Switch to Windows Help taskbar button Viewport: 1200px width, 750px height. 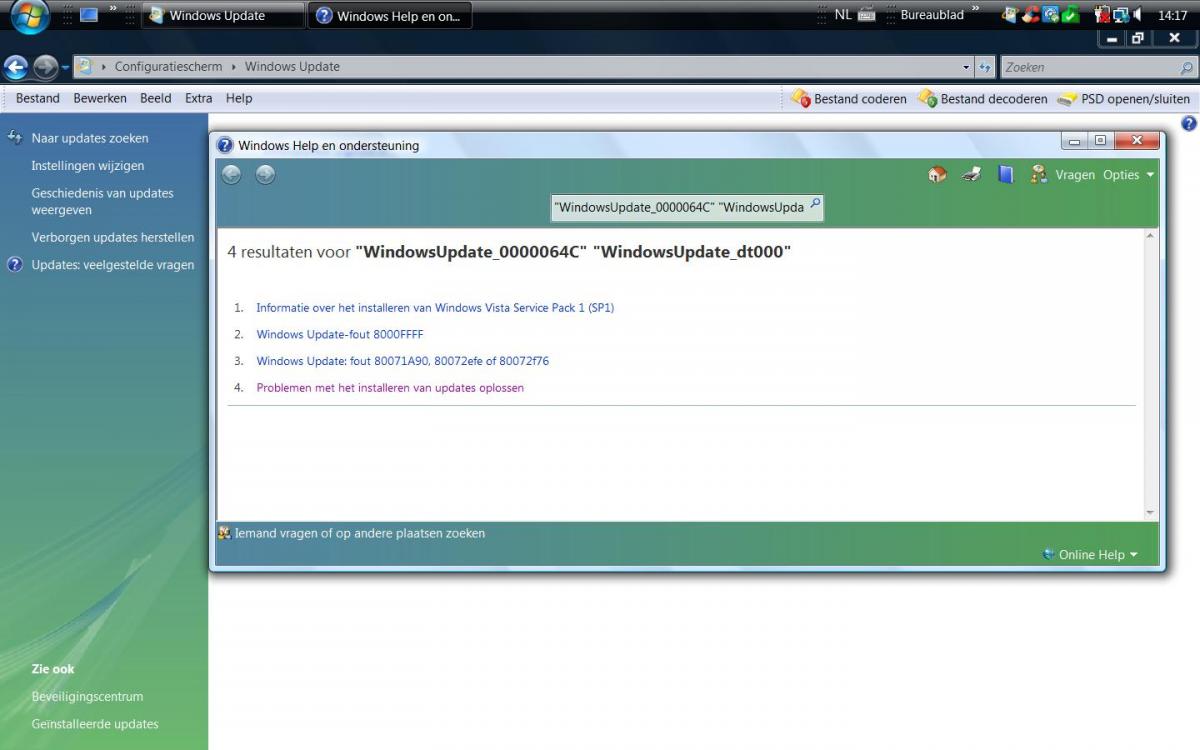390,16
